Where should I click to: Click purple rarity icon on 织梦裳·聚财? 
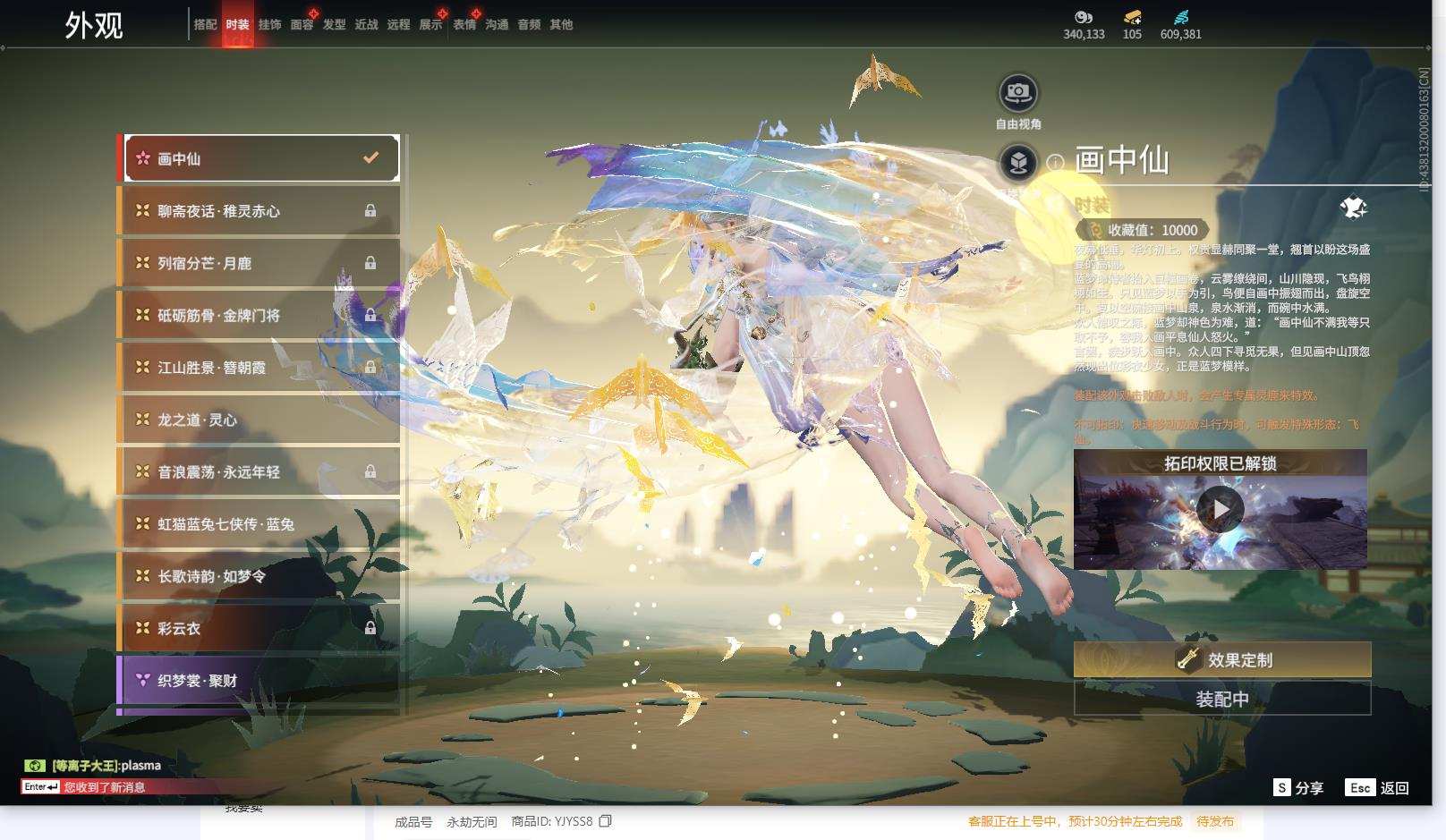[x=142, y=681]
